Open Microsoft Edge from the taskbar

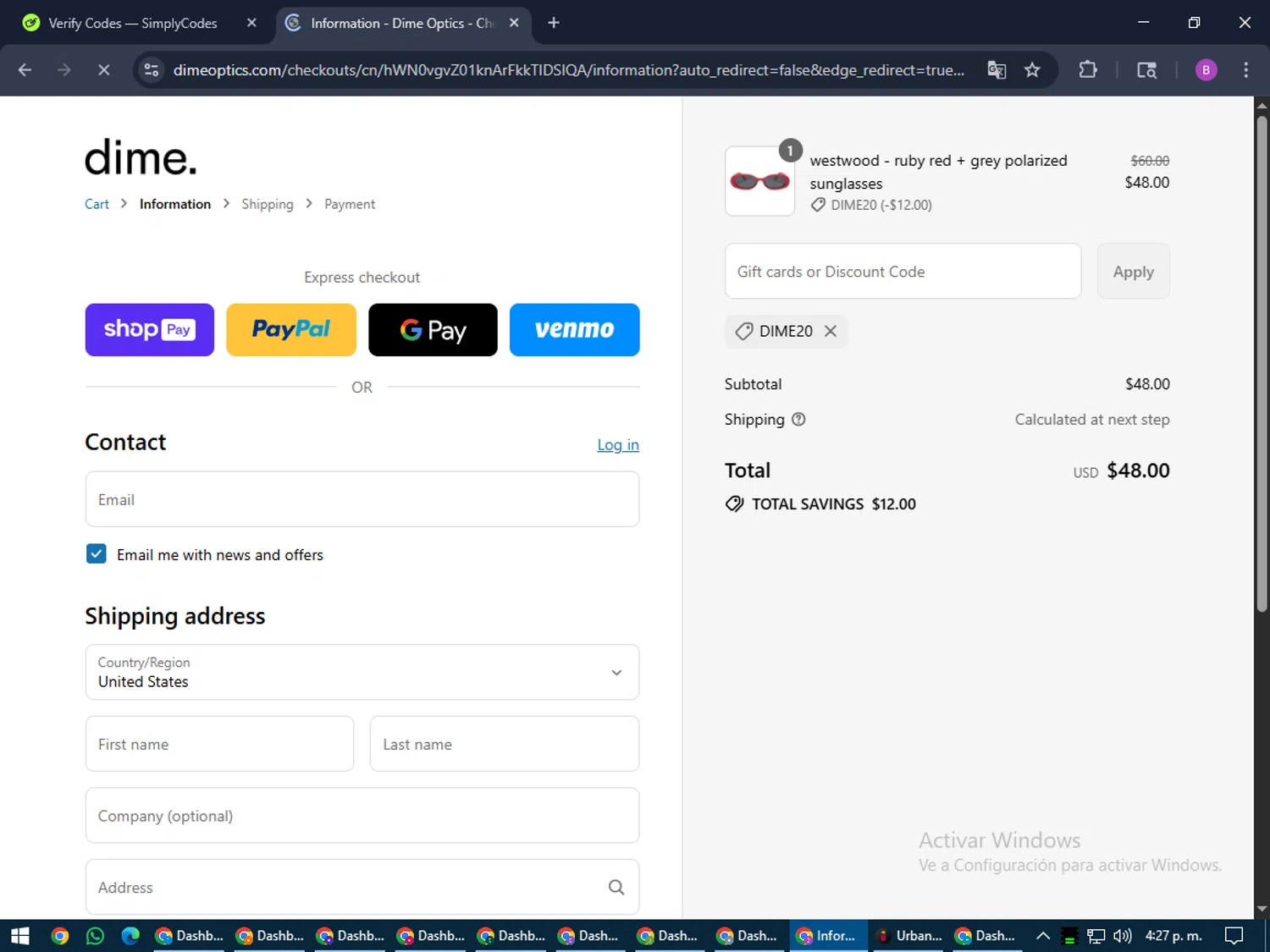click(x=130, y=936)
